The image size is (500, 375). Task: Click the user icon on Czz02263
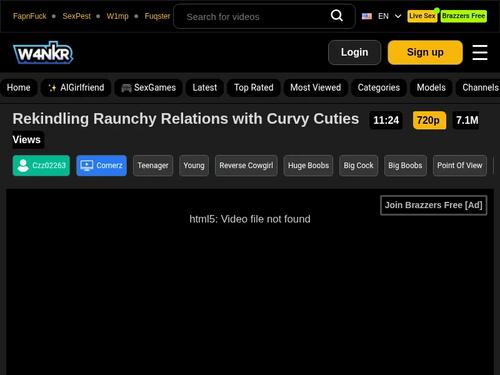(x=23, y=165)
